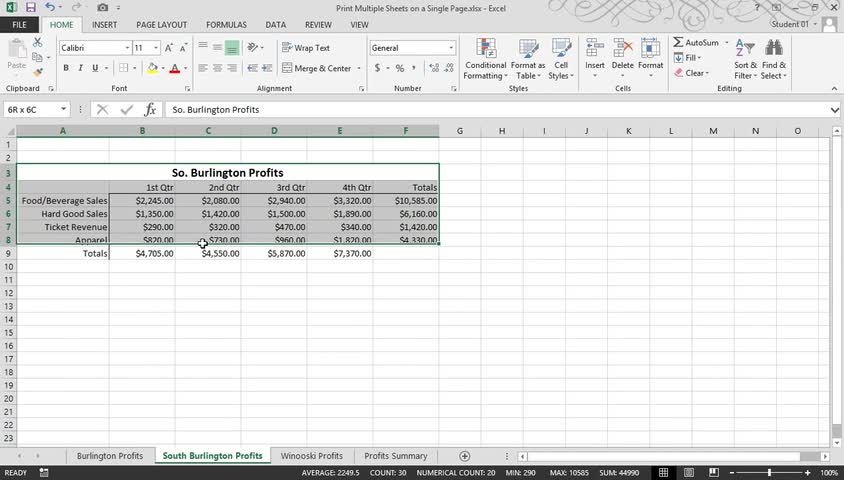Click the Increase Decimal icon
This screenshot has width=844, height=480.
pos(434,68)
